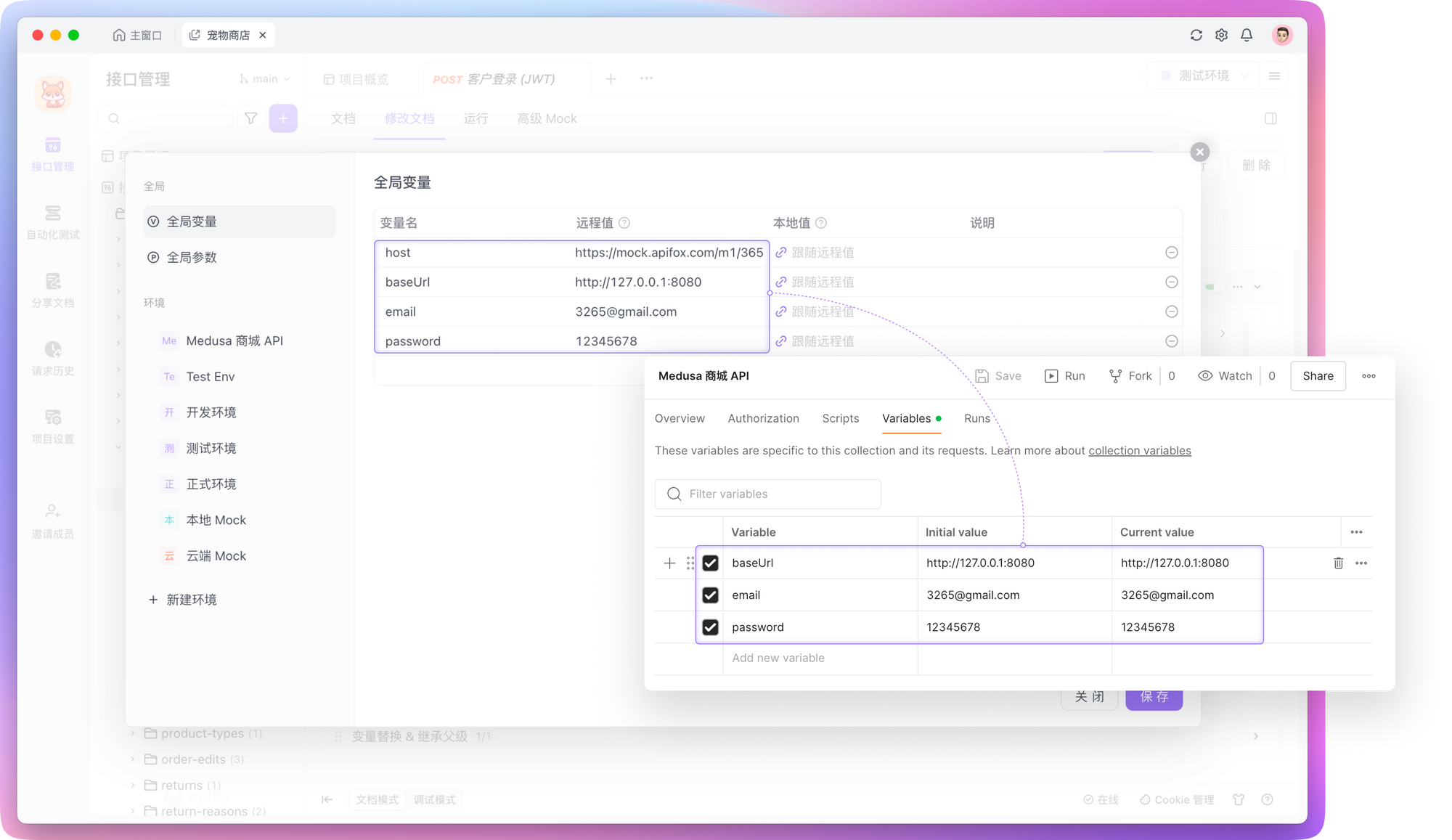The height and width of the screenshot is (840, 1452).
Task: Click the notification bell icon in top toolbar
Action: pos(1247,34)
